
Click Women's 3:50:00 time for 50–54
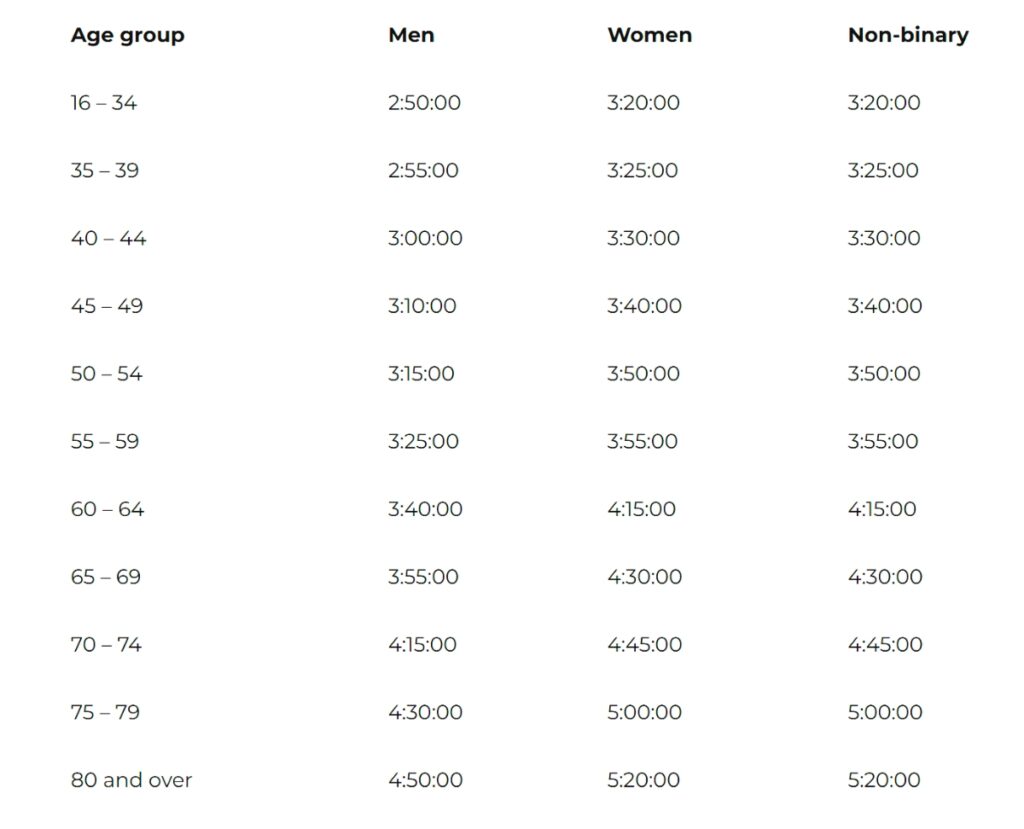point(643,374)
